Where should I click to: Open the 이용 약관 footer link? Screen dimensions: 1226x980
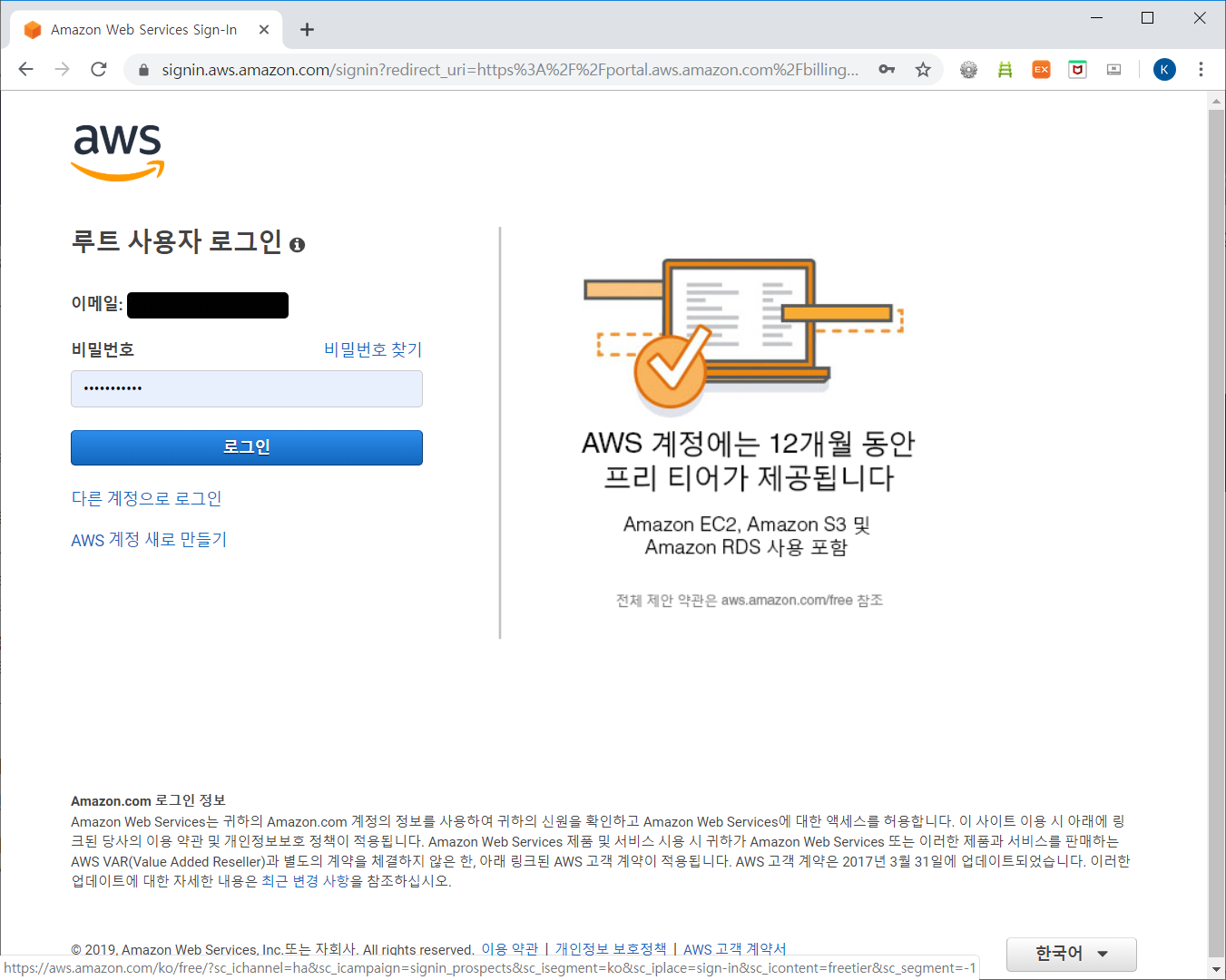coord(510,949)
